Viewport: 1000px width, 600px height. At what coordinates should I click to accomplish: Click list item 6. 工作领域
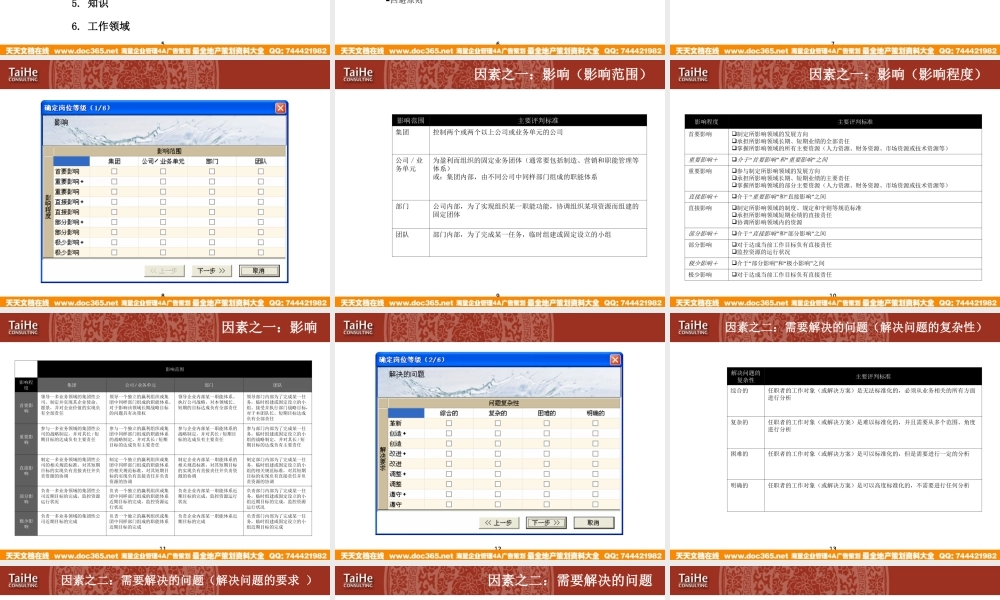point(101,26)
